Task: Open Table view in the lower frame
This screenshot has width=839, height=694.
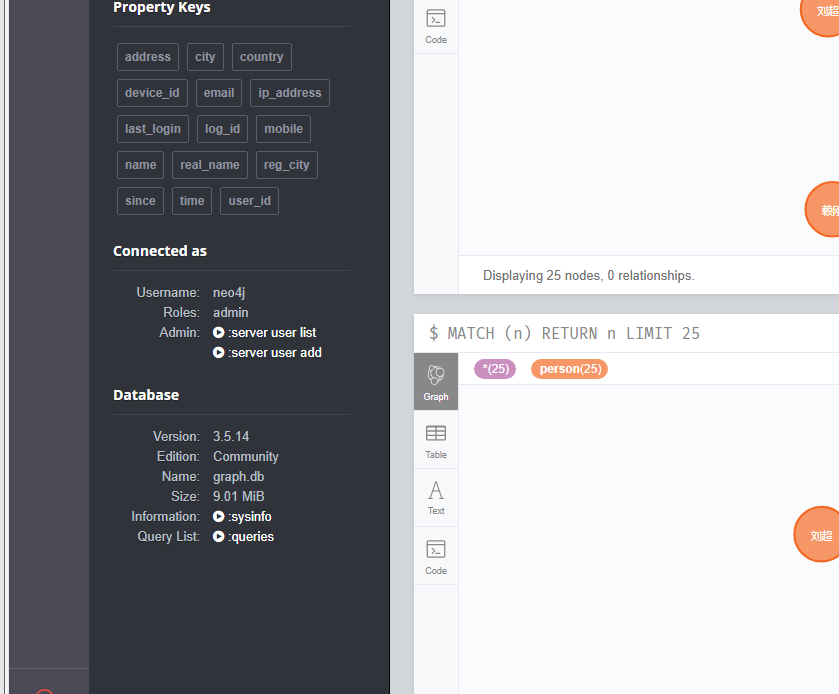Action: [436, 441]
